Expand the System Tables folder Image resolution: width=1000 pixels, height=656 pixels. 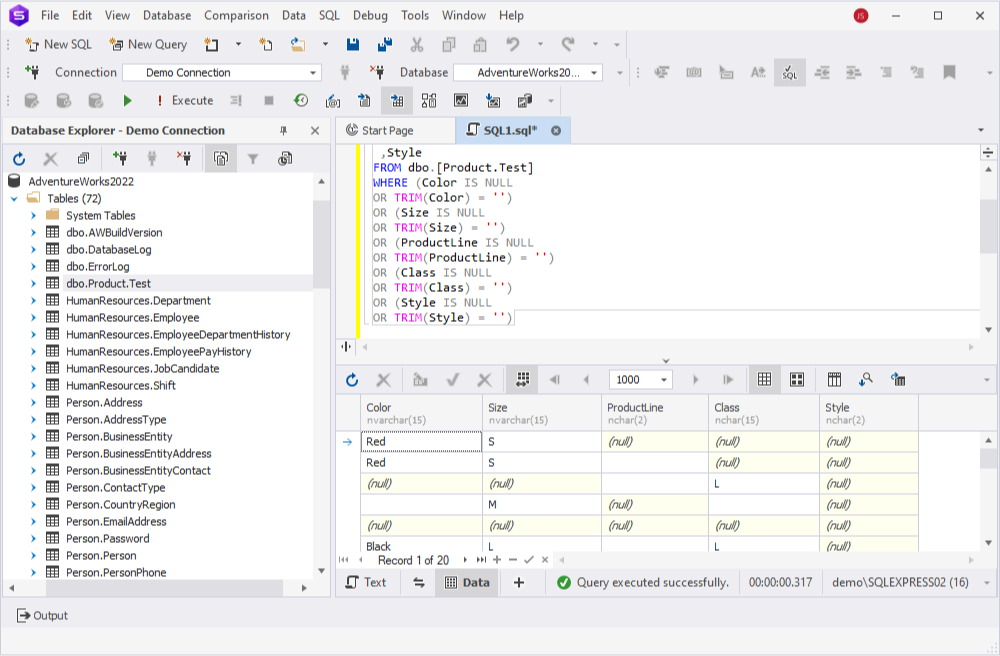point(33,215)
